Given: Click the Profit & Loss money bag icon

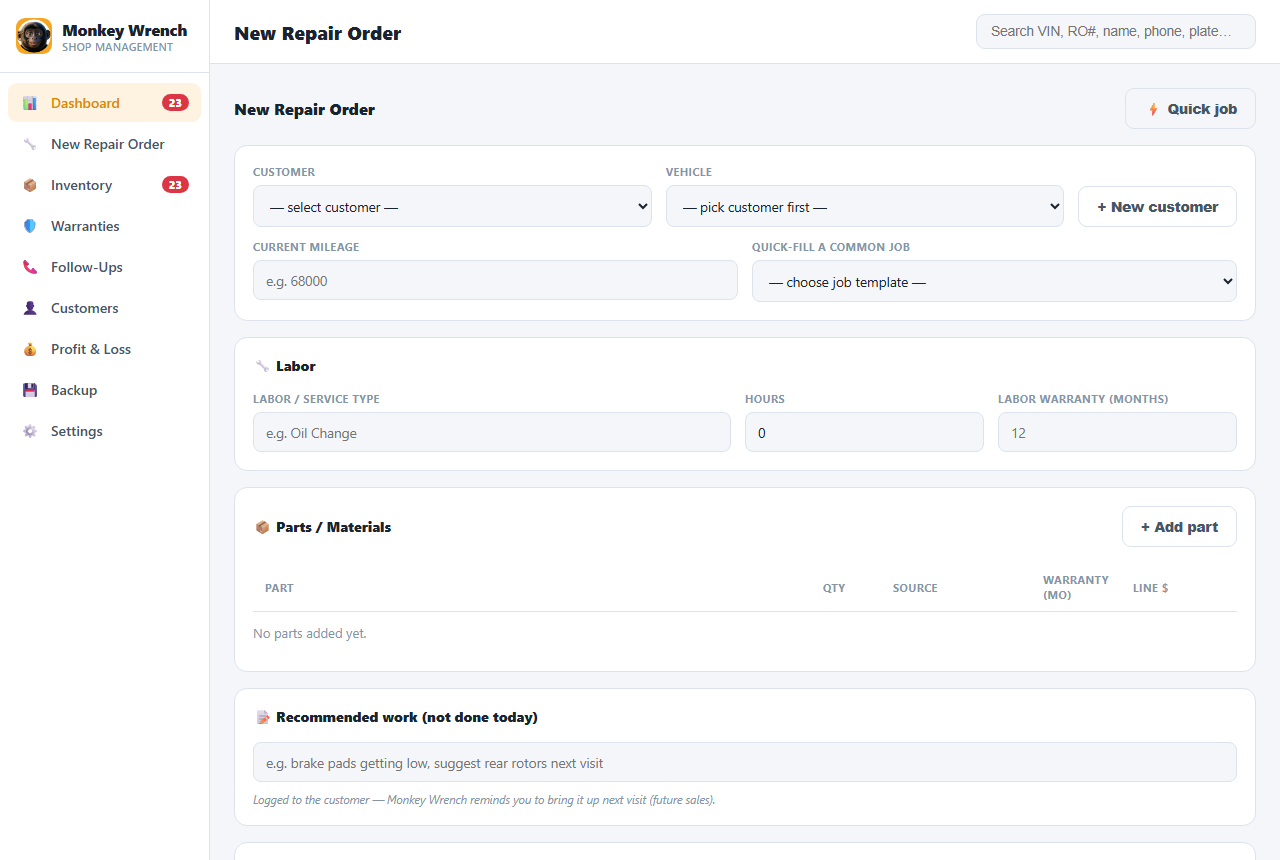Looking at the screenshot, I should 30,349.
